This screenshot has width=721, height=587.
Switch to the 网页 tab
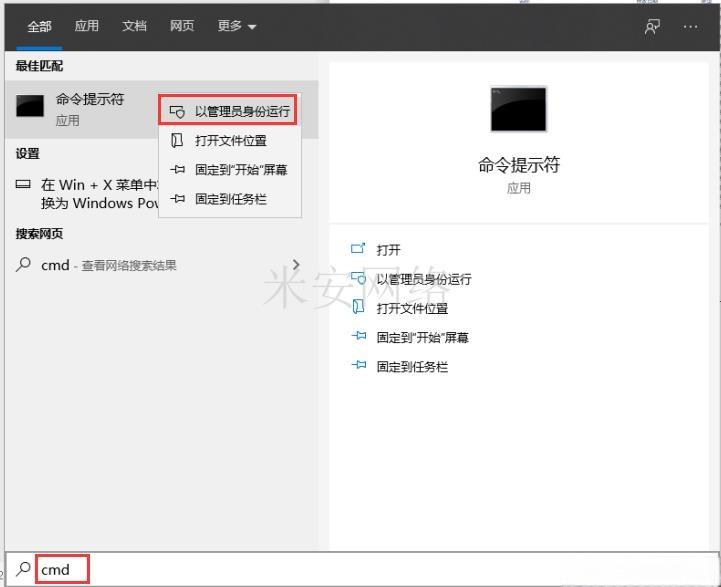[182, 26]
